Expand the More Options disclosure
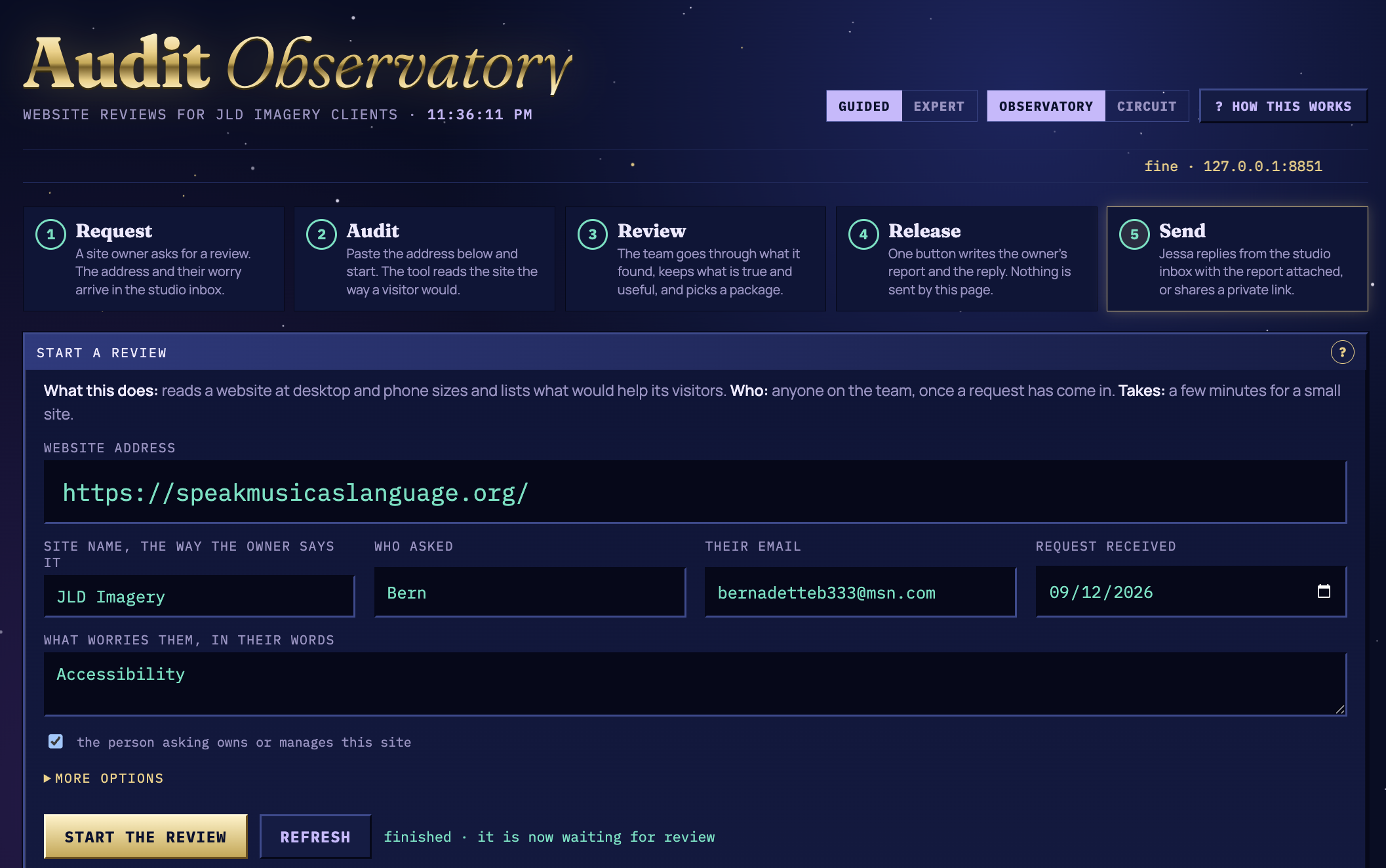Viewport: 1386px width, 868px height. [x=104, y=778]
